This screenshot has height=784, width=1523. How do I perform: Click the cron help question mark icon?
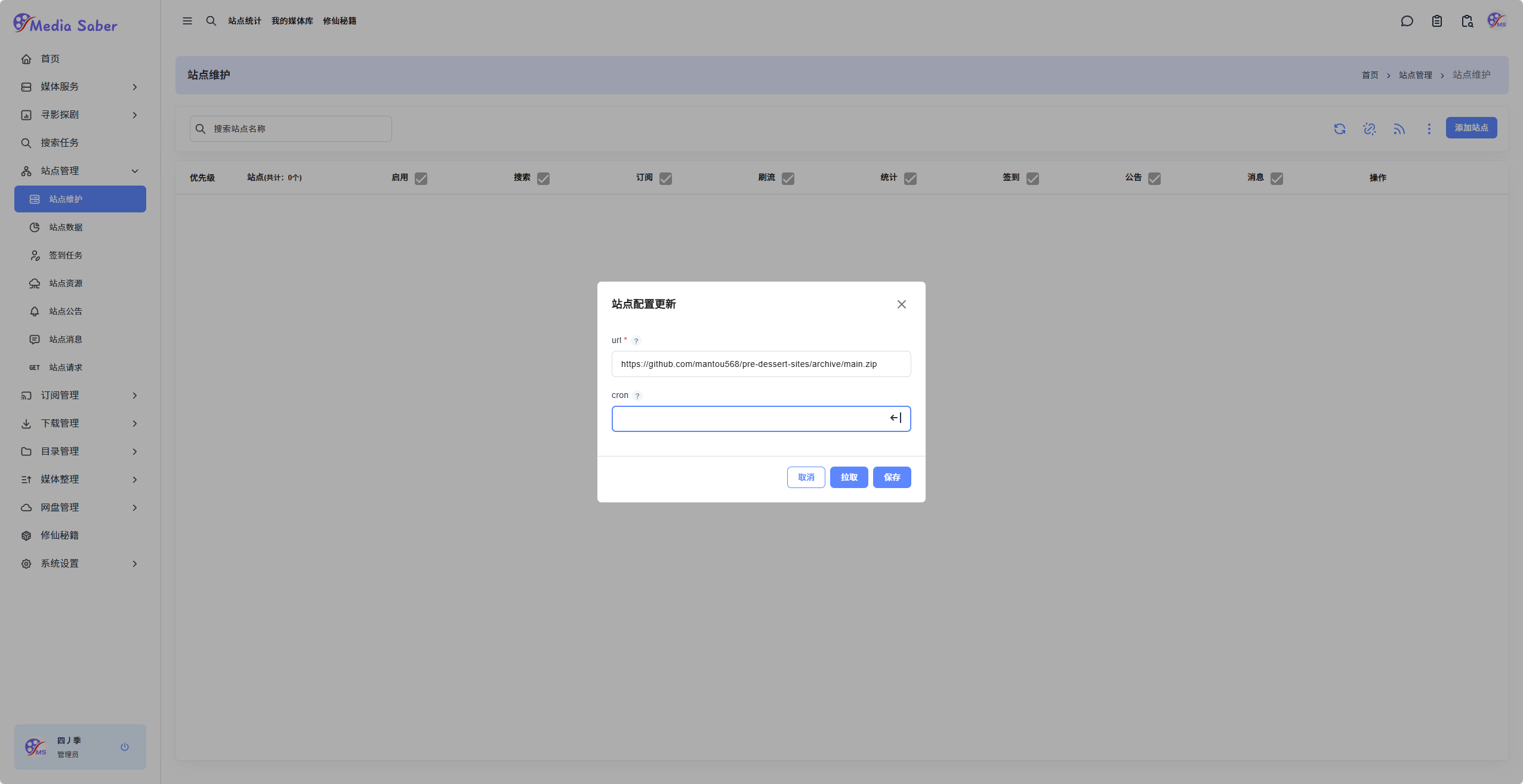pos(637,396)
